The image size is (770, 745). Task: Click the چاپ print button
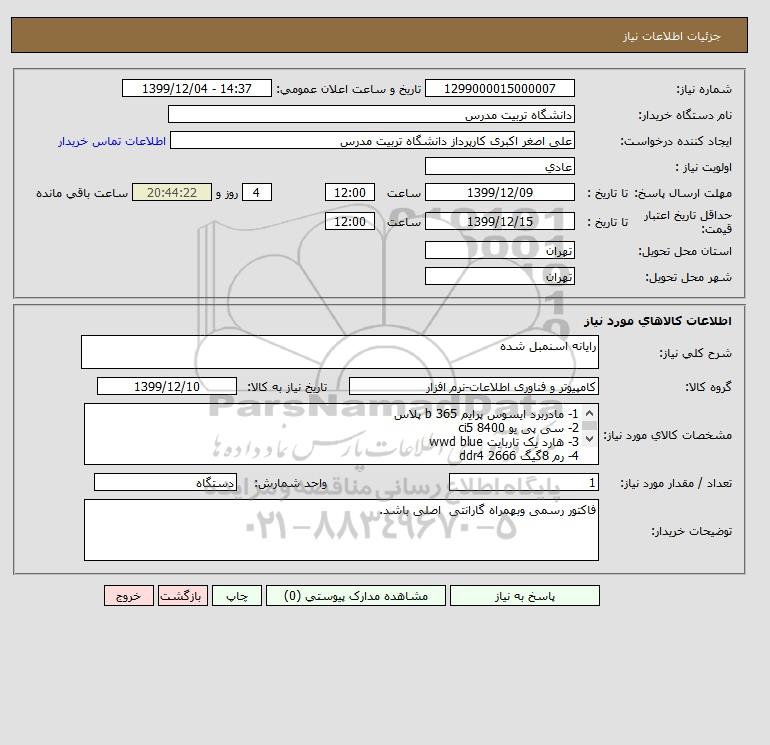click(x=237, y=596)
